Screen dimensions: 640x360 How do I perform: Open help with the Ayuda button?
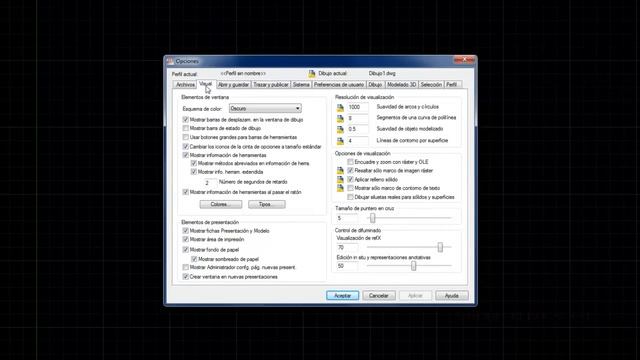click(x=451, y=296)
